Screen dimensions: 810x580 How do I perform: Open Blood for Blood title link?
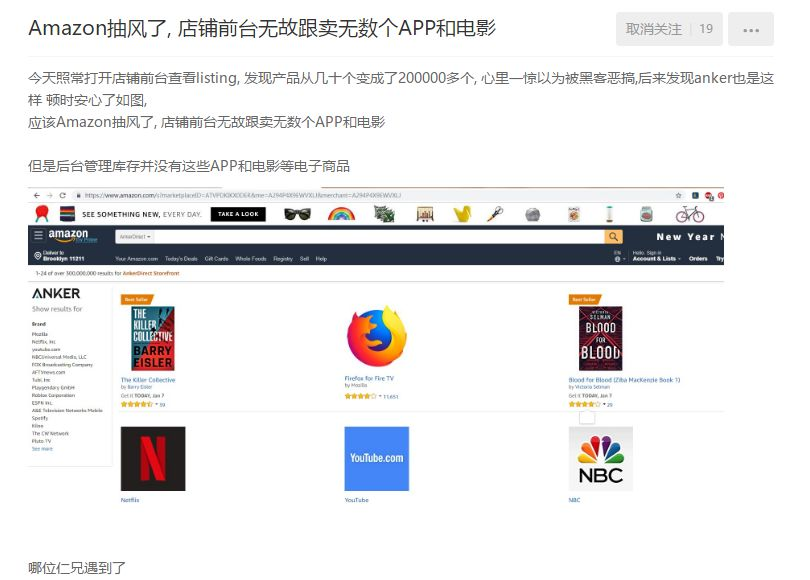point(624,380)
